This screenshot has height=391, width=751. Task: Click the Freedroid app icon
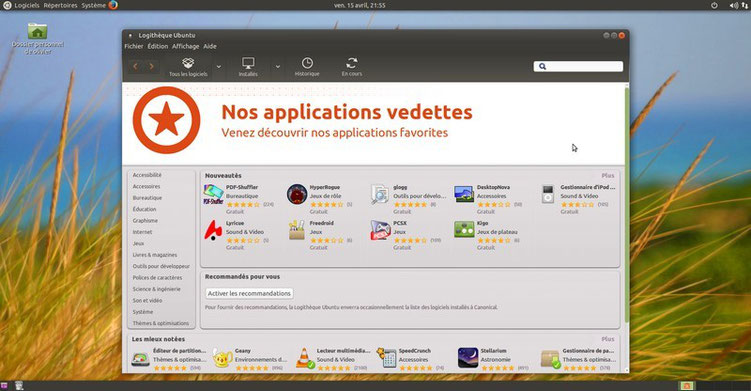(x=296, y=230)
